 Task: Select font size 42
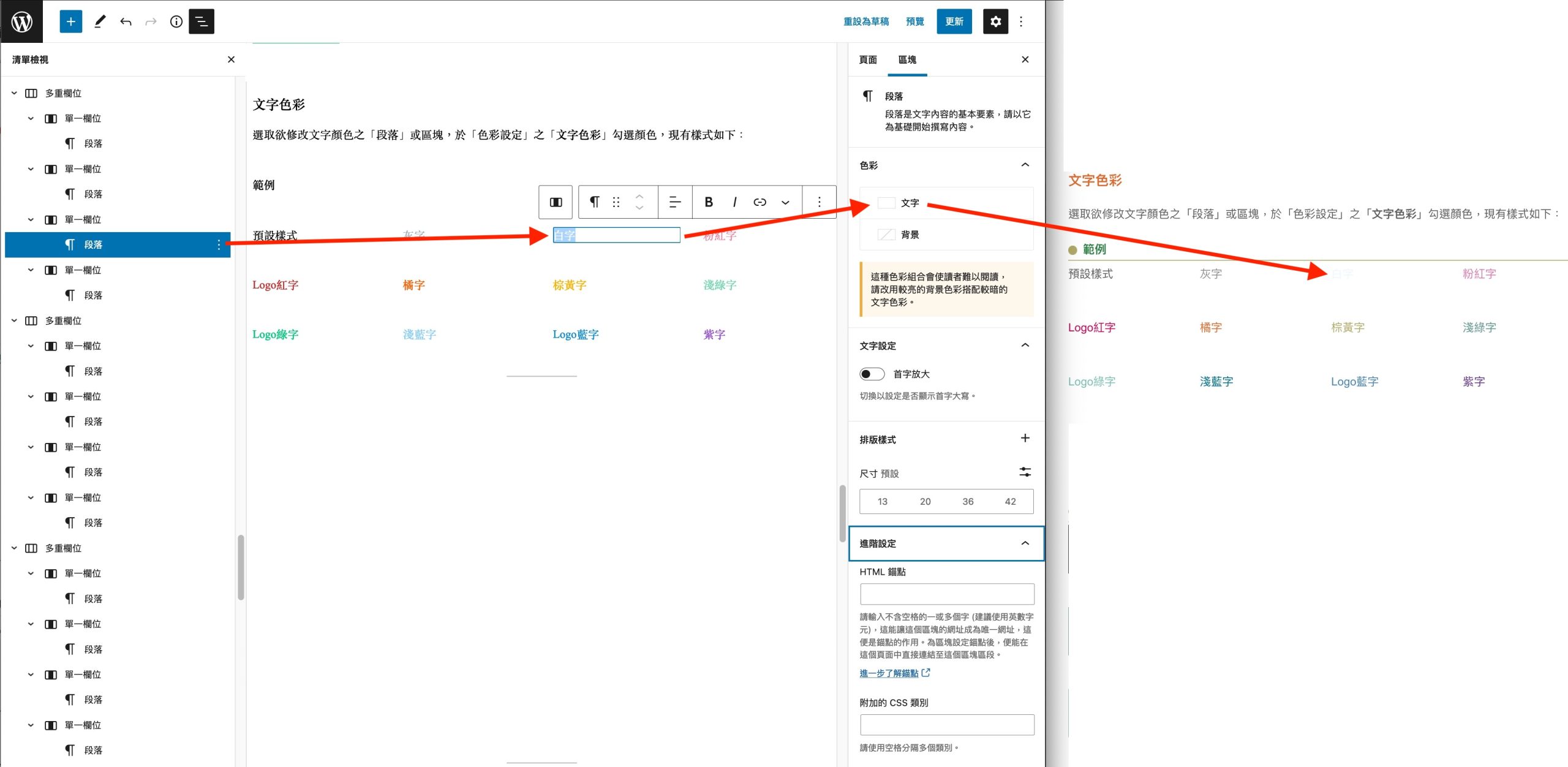pyautogui.click(x=1011, y=501)
